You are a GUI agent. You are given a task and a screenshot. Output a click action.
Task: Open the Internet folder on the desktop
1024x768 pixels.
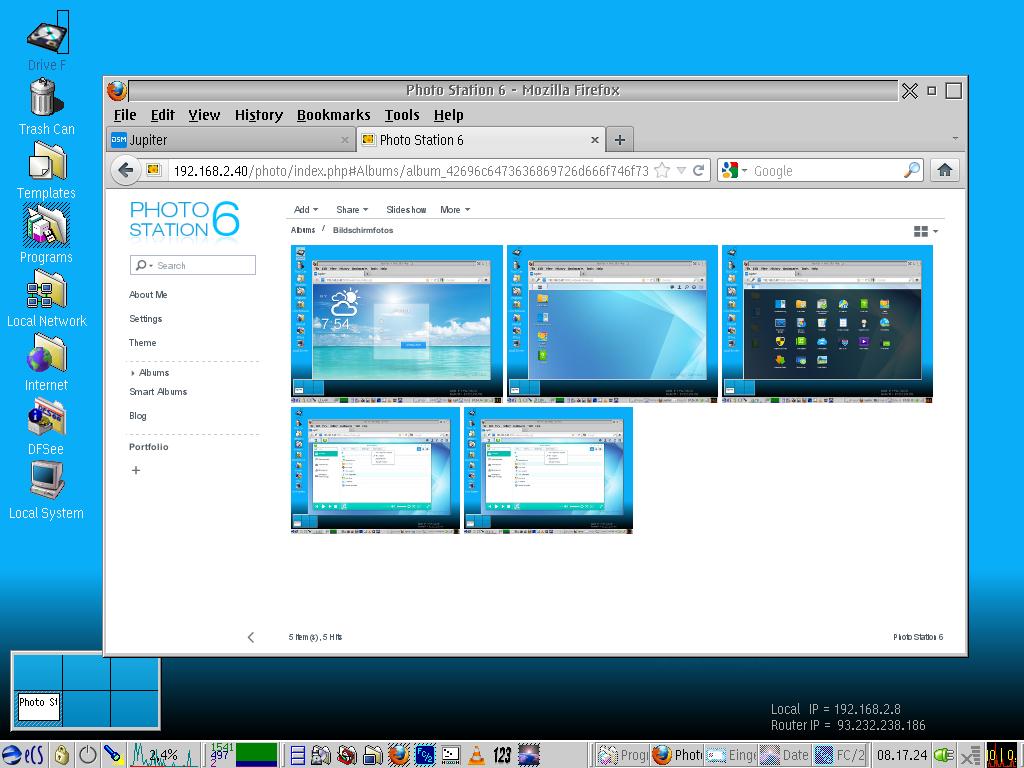pos(46,362)
